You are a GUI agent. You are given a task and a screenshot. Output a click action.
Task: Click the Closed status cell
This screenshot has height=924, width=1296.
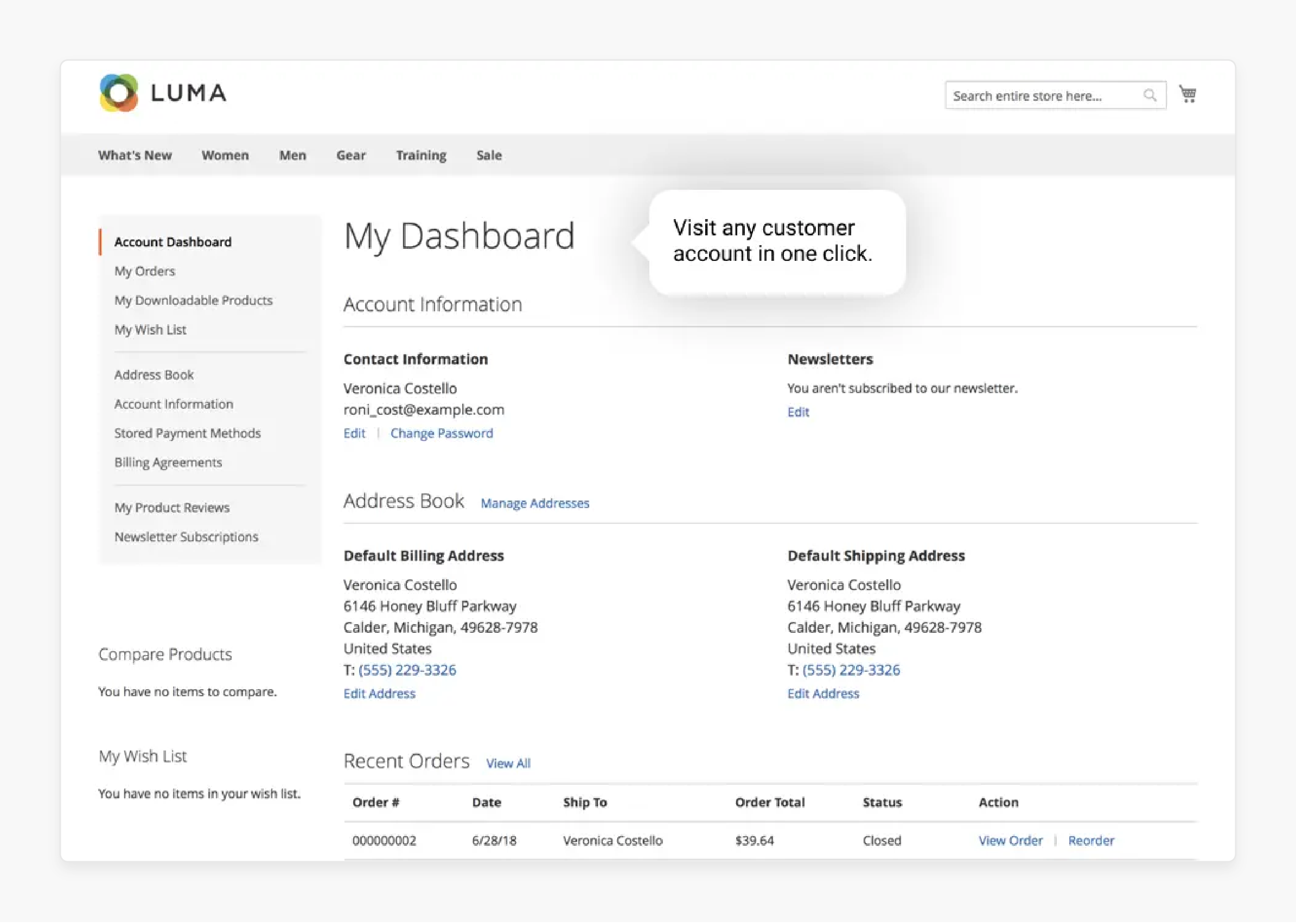coord(882,842)
